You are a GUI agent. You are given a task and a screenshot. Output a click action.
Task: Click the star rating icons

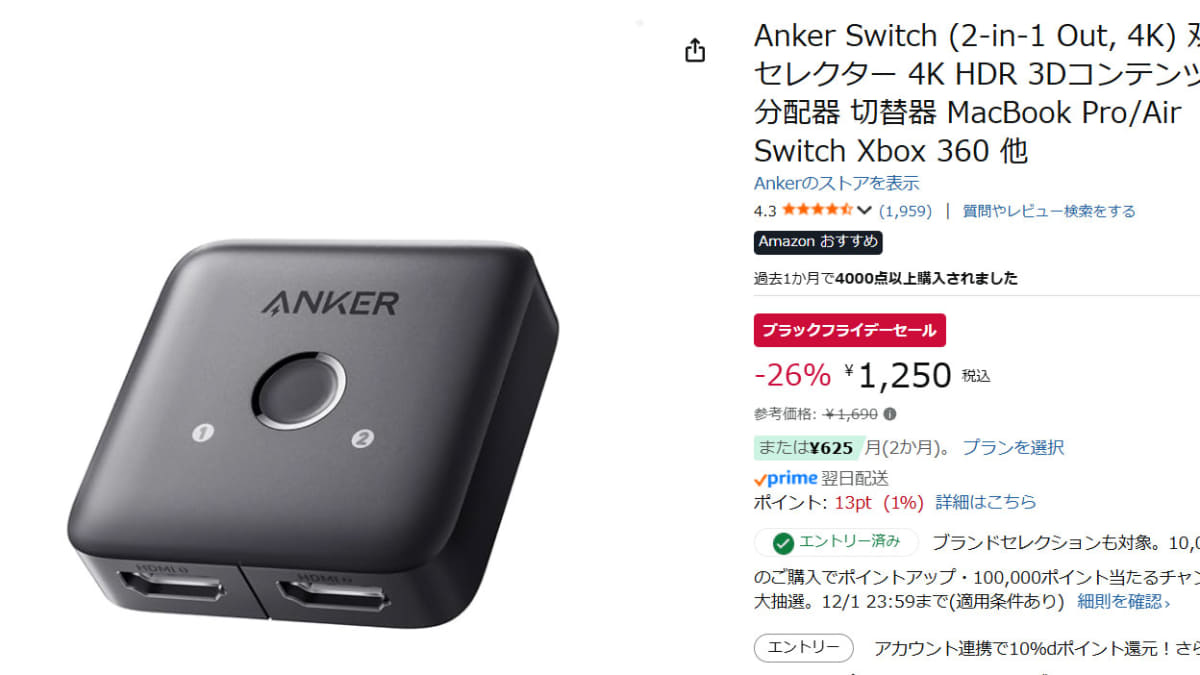point(817,211)
